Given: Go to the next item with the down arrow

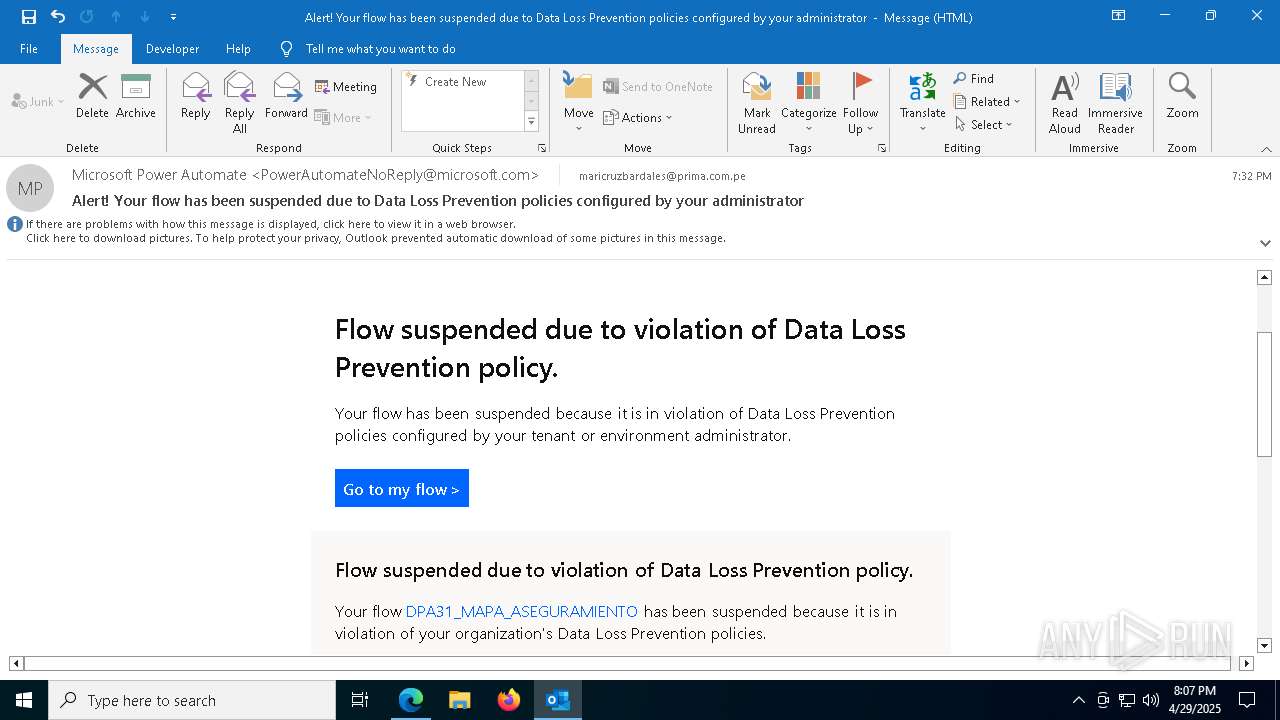Looking at the screenshot, I should [145, 17].
